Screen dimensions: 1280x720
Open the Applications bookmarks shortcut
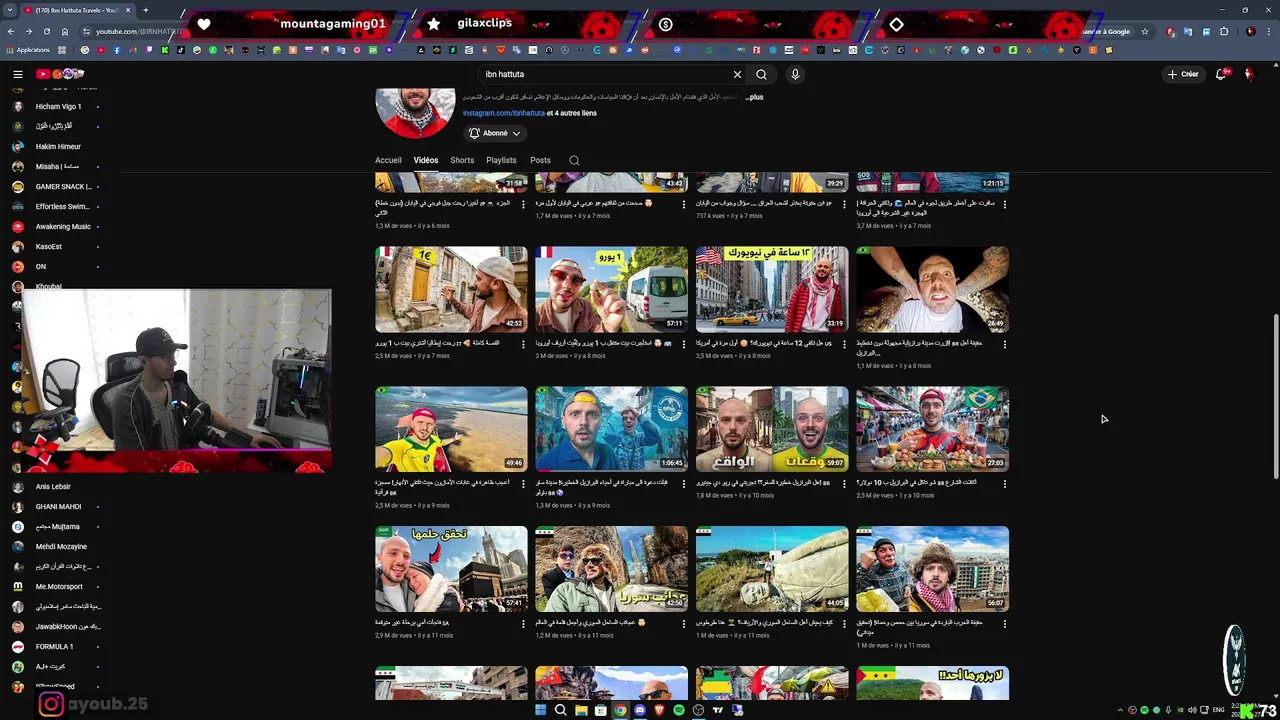[28, 50]
